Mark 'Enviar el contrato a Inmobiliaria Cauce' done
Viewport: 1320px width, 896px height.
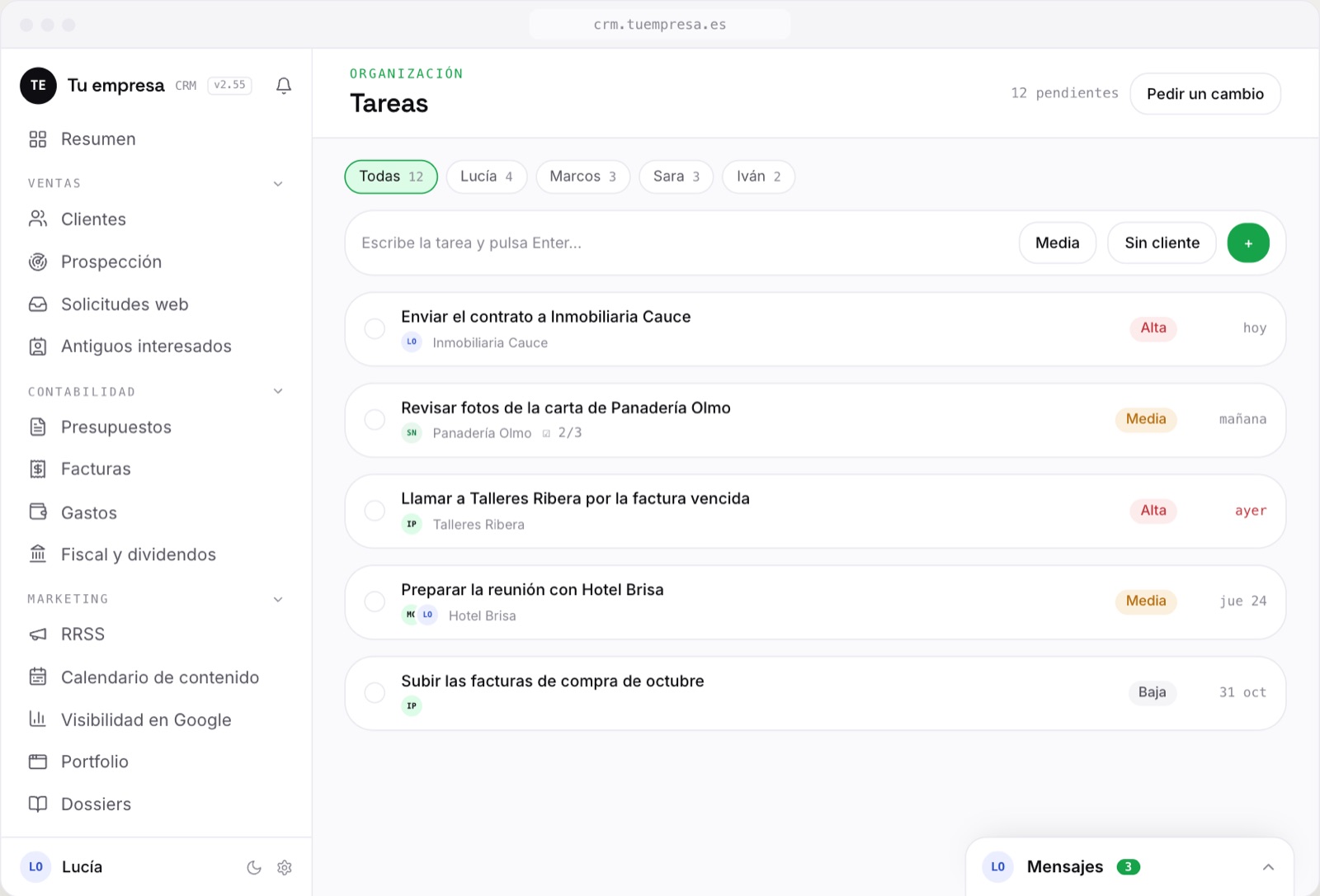coord(375,328)
